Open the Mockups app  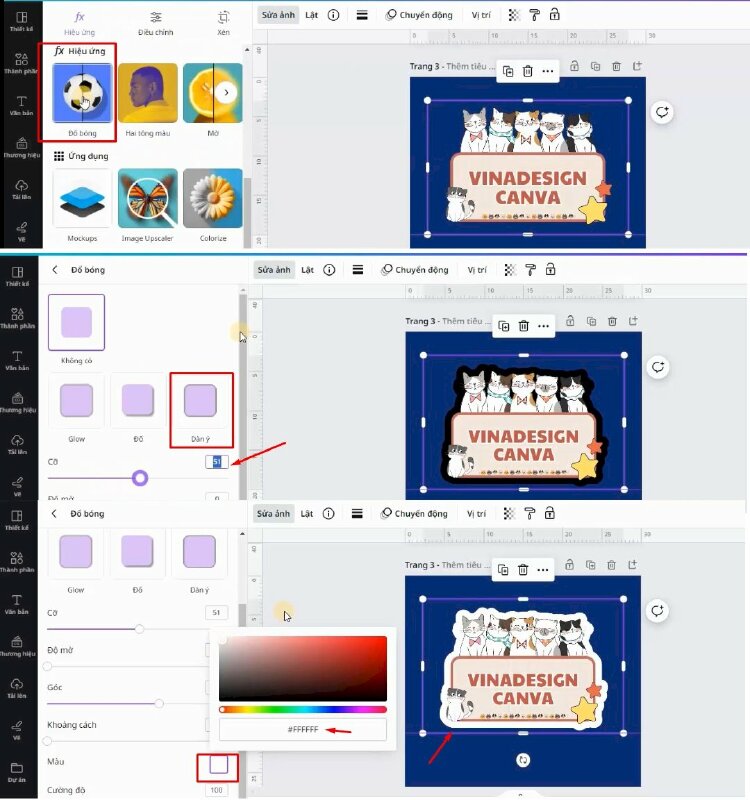(82, 198)
